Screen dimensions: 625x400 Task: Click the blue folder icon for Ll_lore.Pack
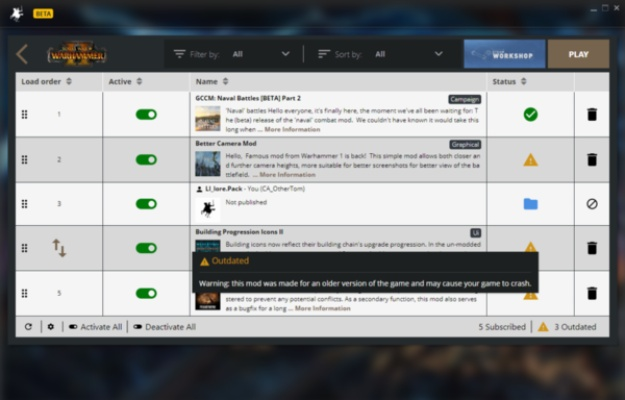tap(530, 204)
